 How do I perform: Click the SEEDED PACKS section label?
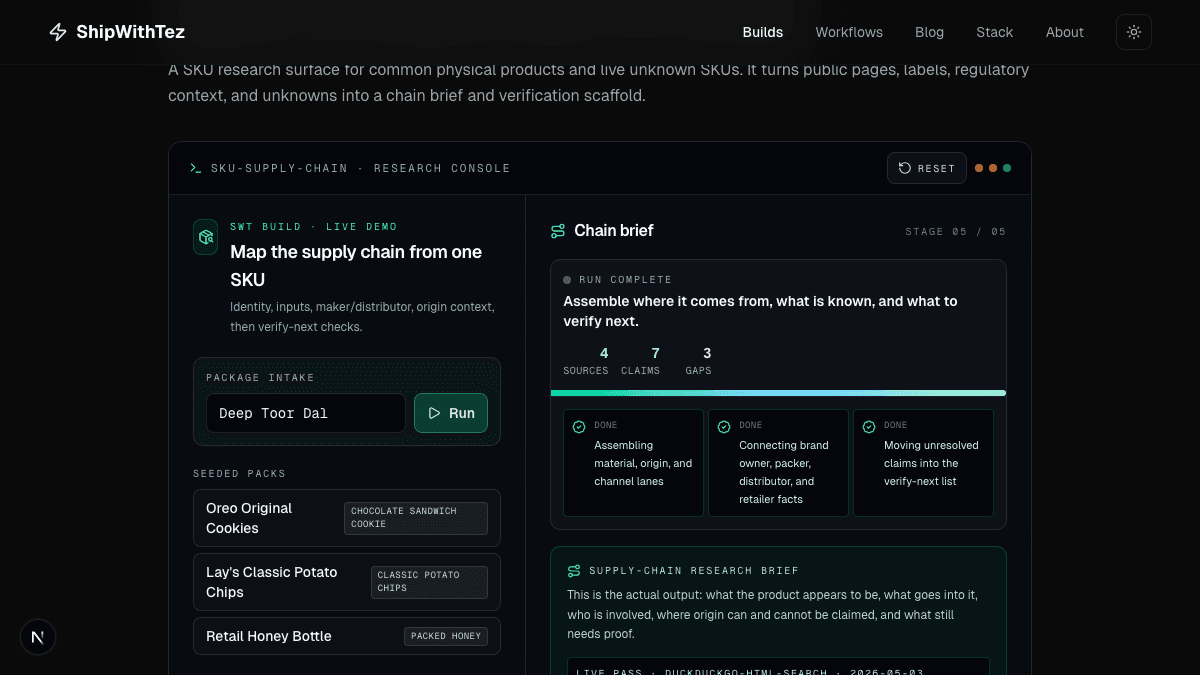click(239, 474)
